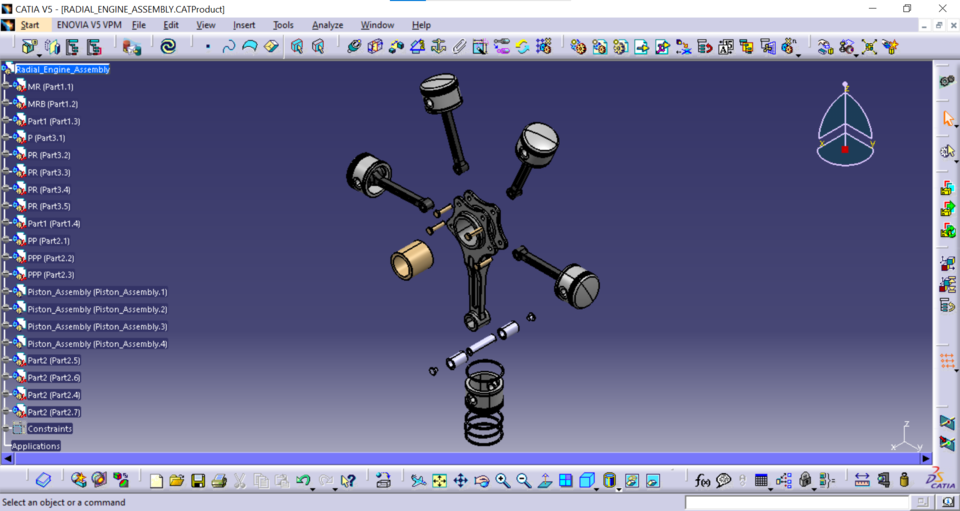Click the Save icon in bottom toolbar
Screen dimensions: 960x511
[x=198, y=481]
